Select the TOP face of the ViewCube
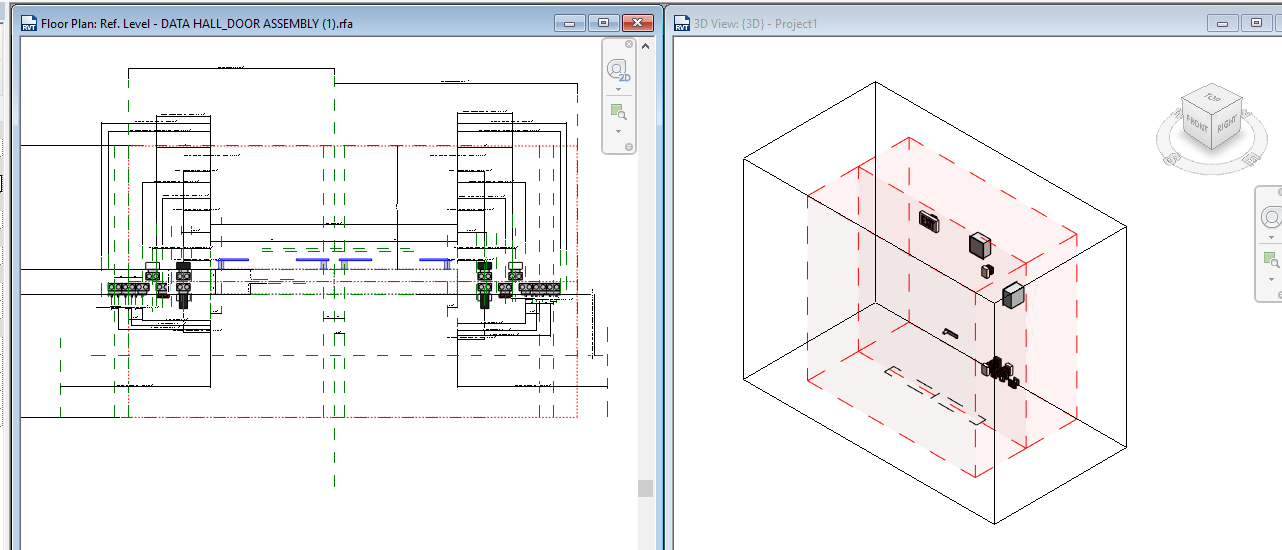This screenshot has width=1282, height=550. pos(1213,98)
